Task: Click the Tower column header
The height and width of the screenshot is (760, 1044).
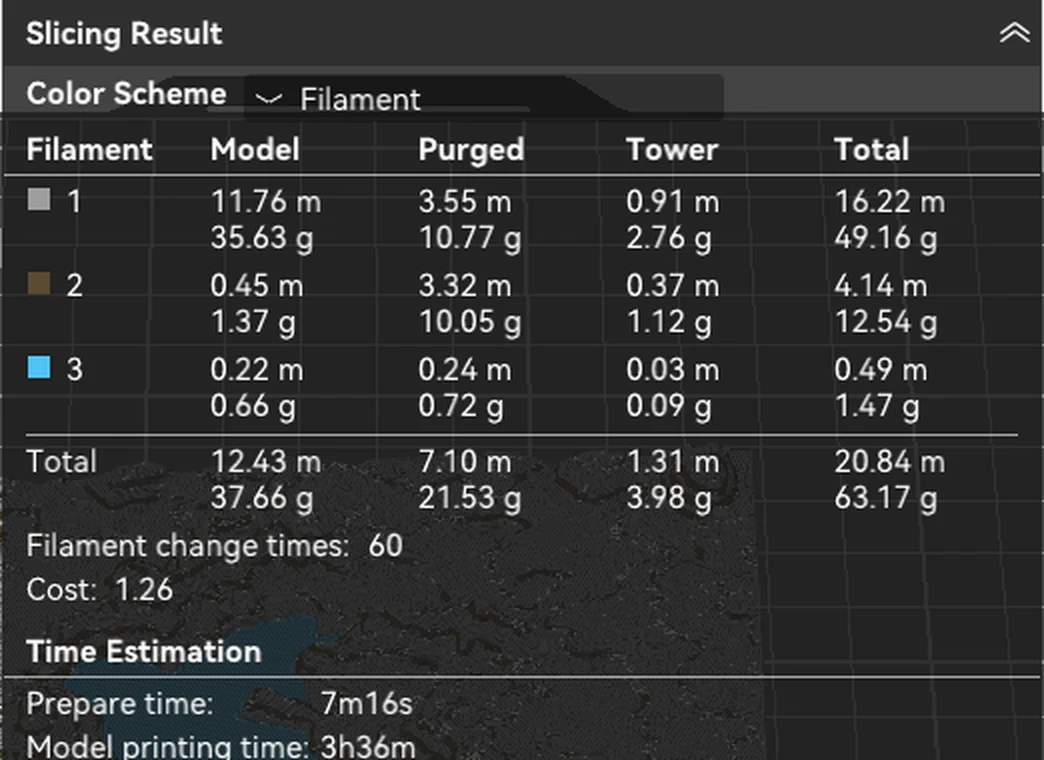Action: [x=672, y=149]
